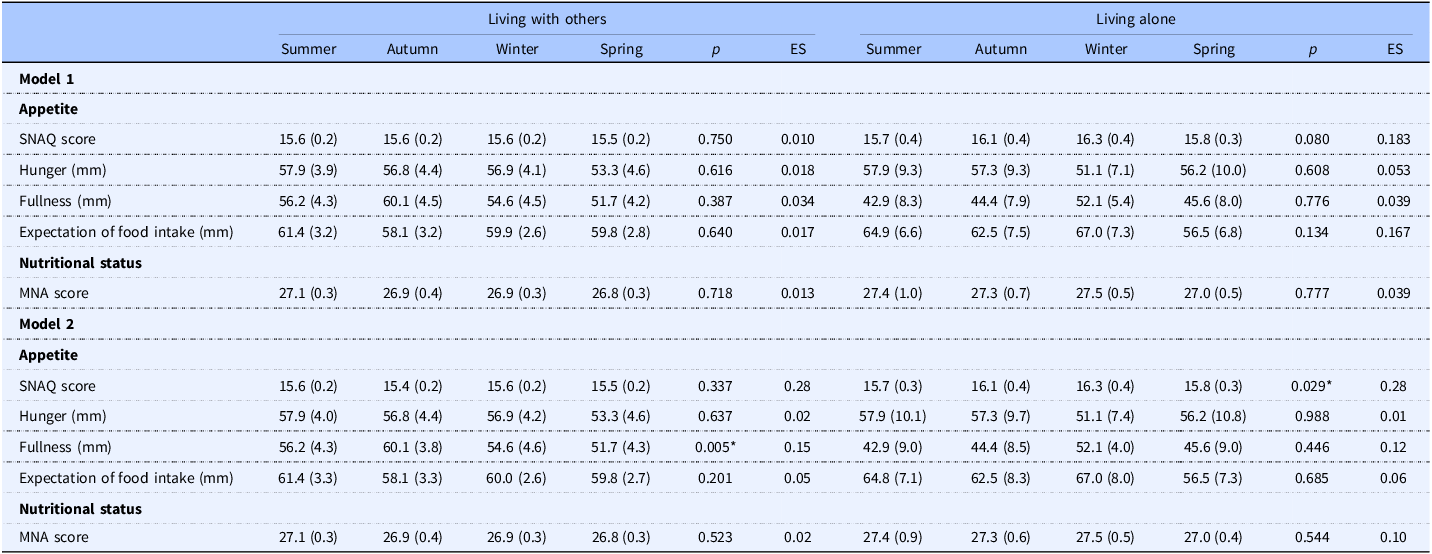Click the "Living alone" group header

1132,19
